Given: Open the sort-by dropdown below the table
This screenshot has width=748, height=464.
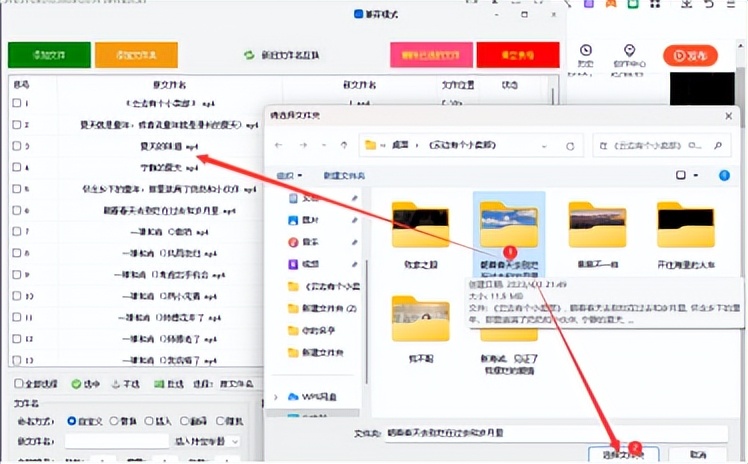Looking at the screenshot, I should click(237, 384).
